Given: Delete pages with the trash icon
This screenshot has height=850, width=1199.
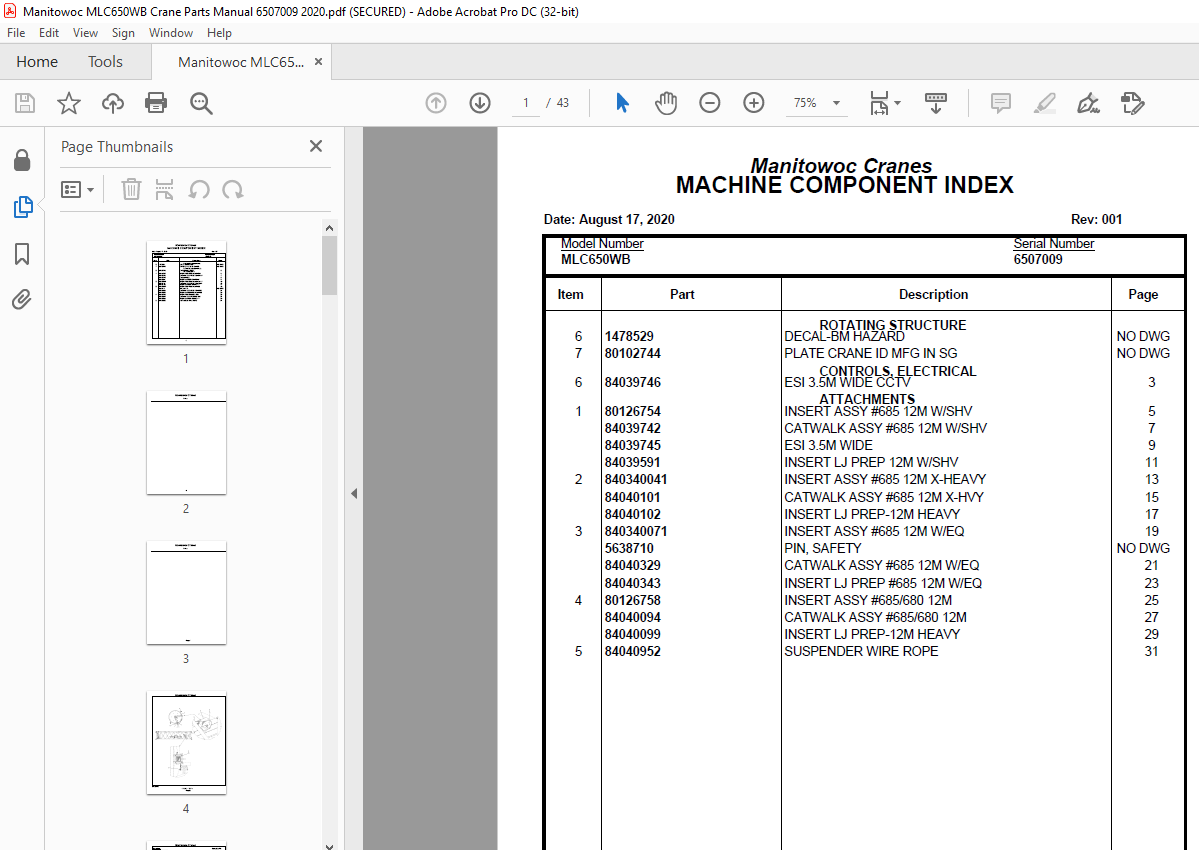Looking at the screenshot, I should pos(132,189).
